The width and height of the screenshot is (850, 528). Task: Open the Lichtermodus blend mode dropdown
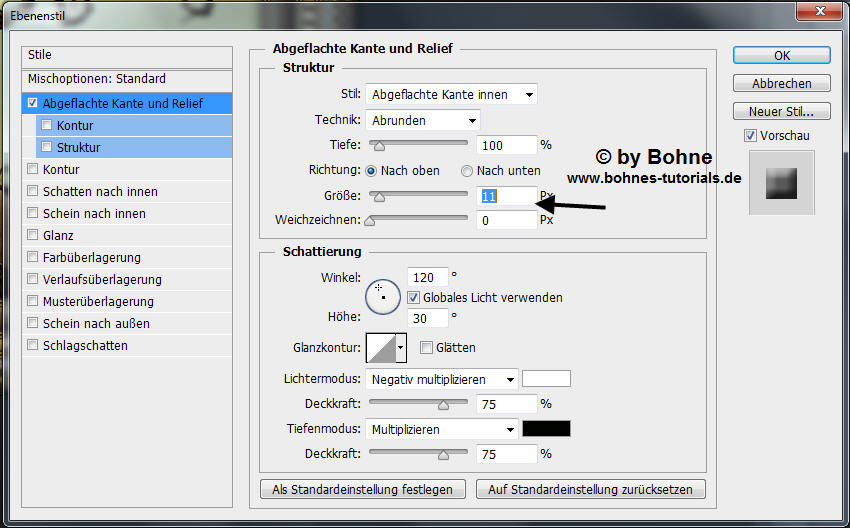pyautogui.click(x=441, y=379)
